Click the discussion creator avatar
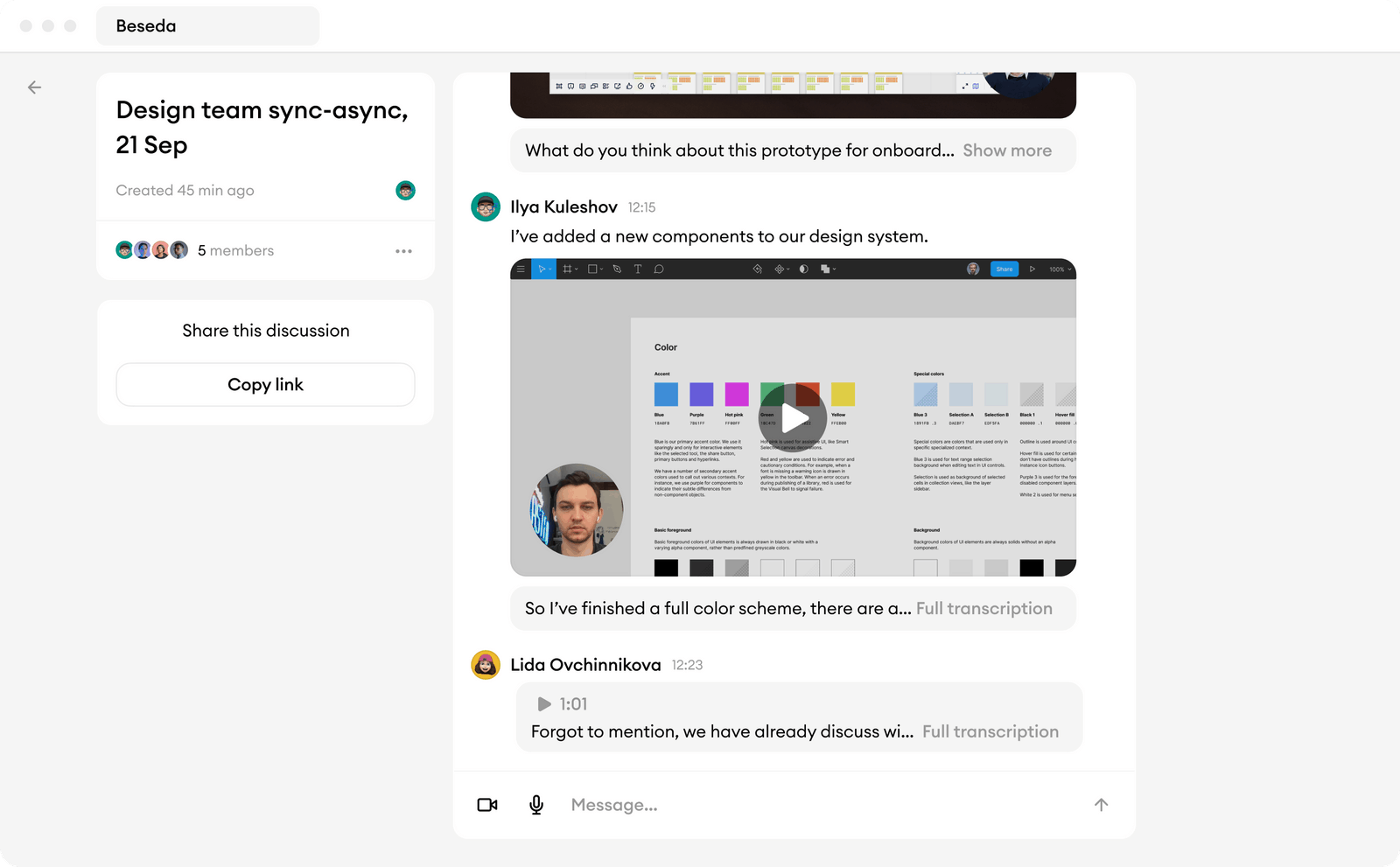1400x867 pixels. tap(405, 191)
